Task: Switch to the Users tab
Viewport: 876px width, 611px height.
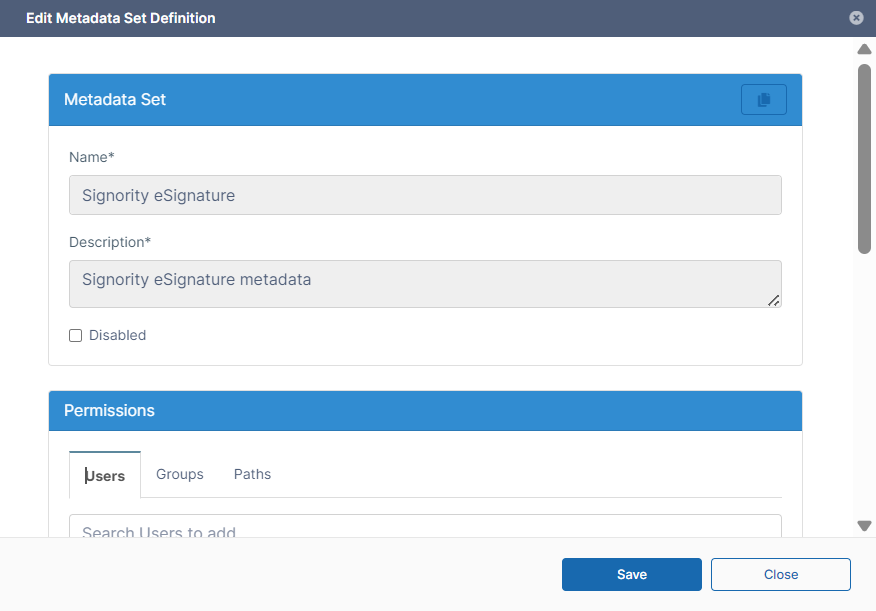Action: tap(105, 475)
